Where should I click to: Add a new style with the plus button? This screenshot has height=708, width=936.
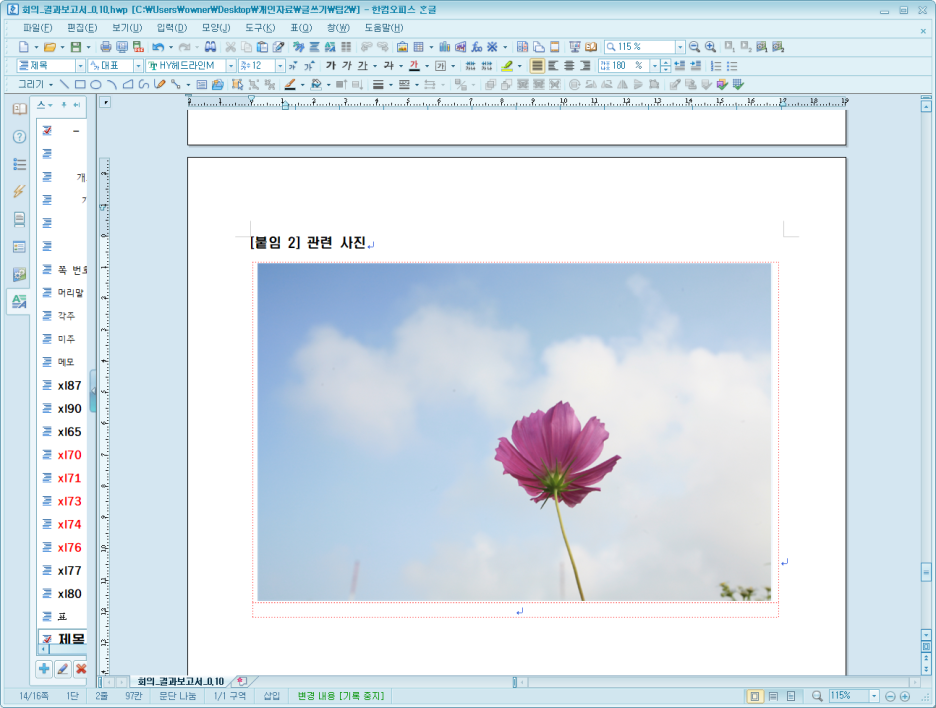click(44, 669)
